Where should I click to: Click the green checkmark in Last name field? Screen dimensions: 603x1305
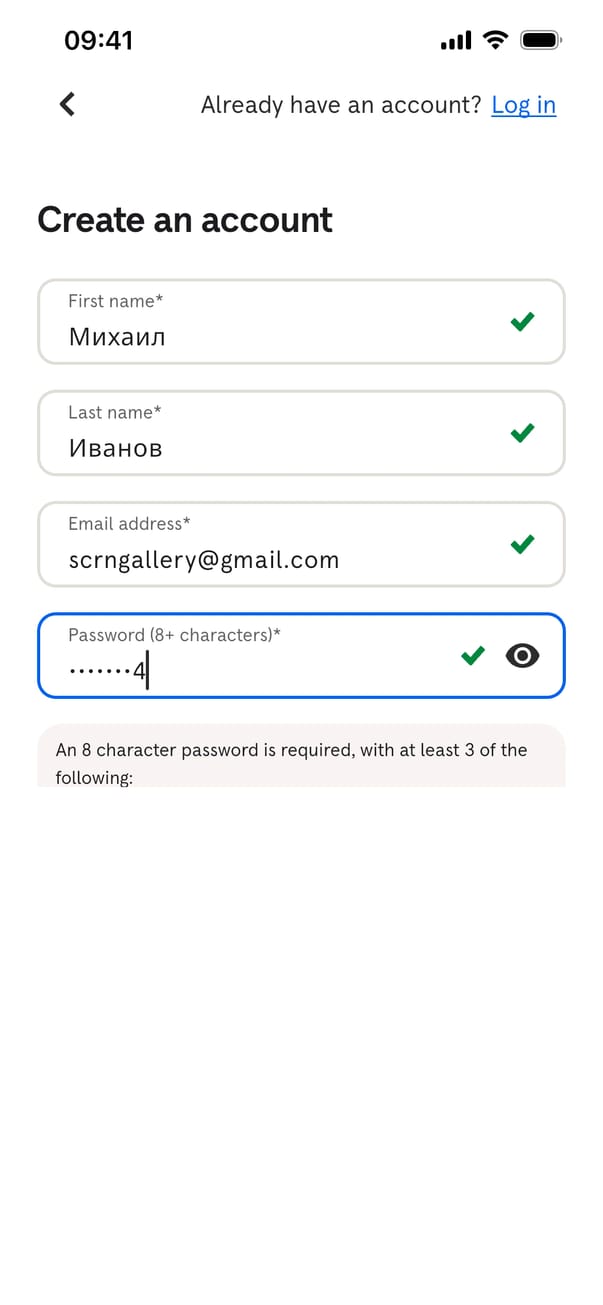[x=522, y=433]
